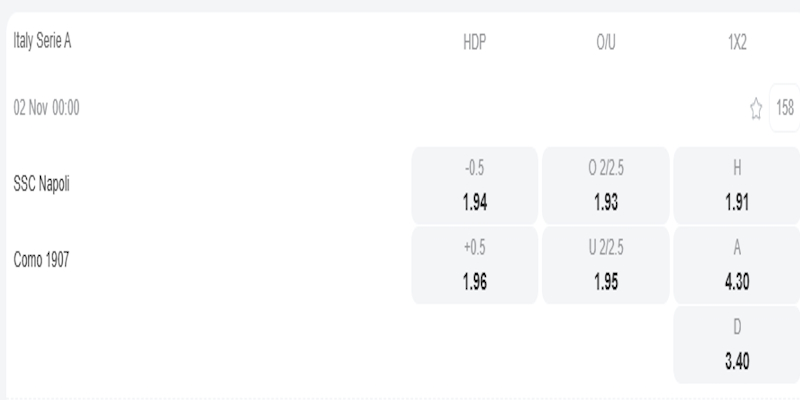
Task: Click the +0.5 handicap line label
Action: pyautogui.click(x=475, y=247)
